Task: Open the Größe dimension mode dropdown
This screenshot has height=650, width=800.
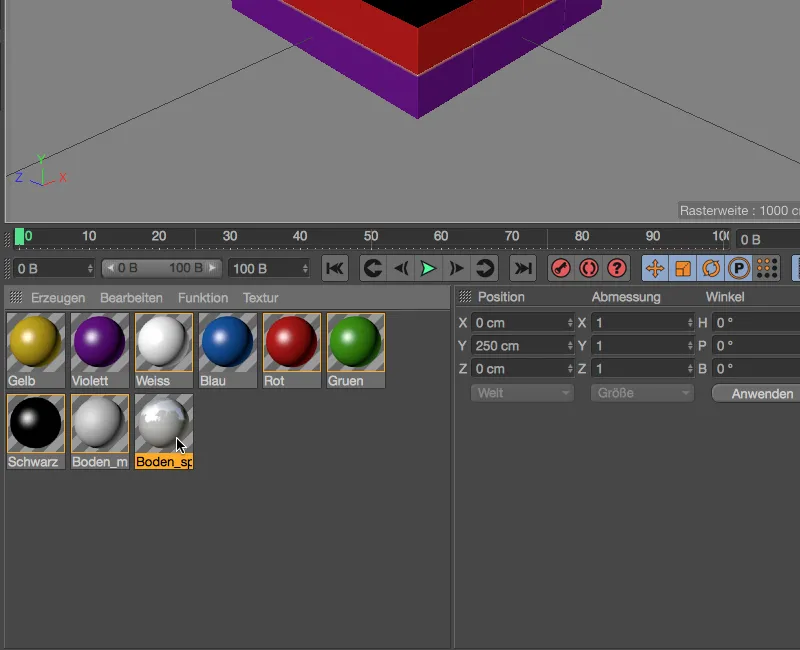Action: click(x=642, y=393)
